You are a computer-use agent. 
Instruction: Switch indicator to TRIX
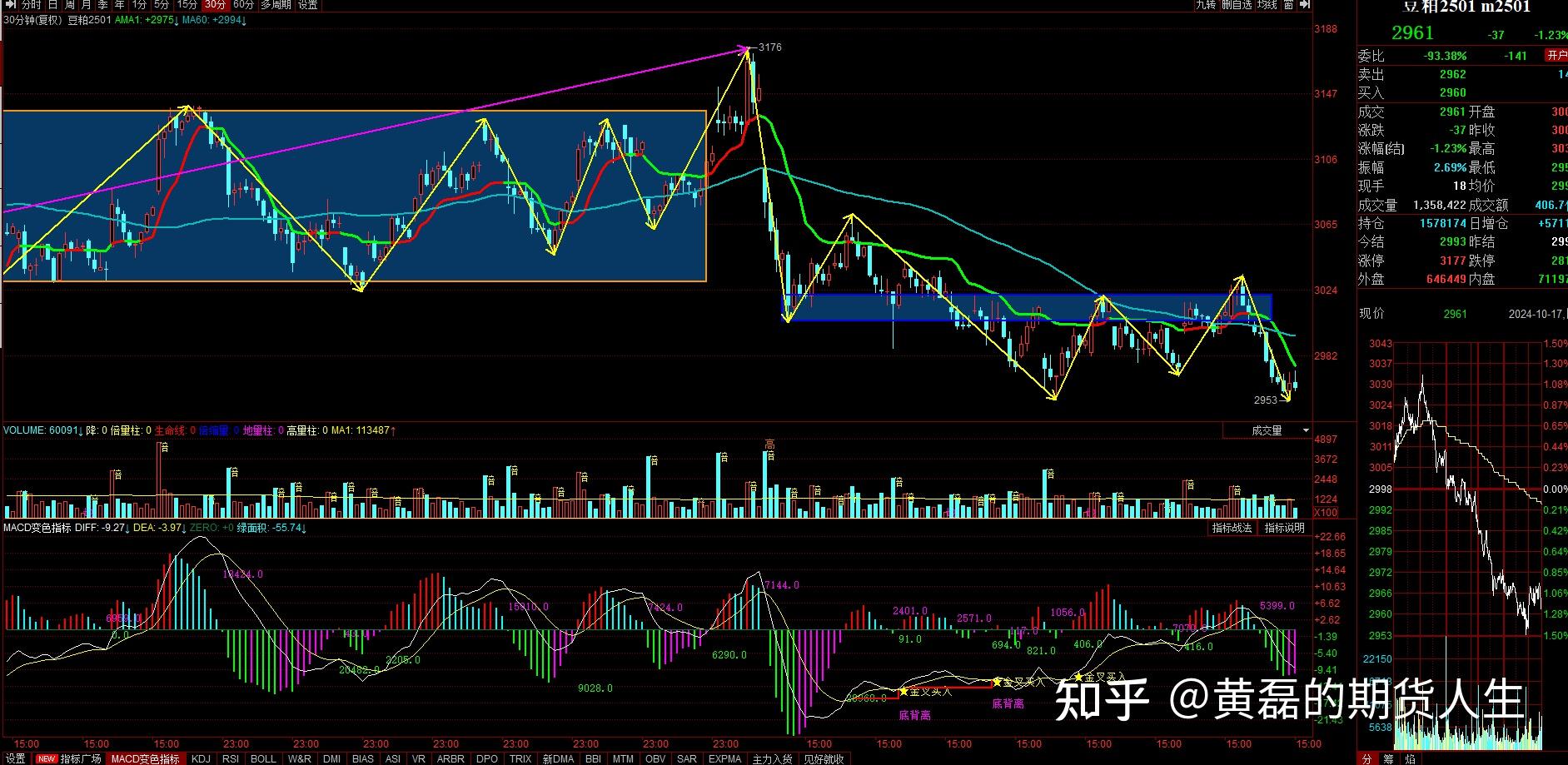(x=520, y=759)
